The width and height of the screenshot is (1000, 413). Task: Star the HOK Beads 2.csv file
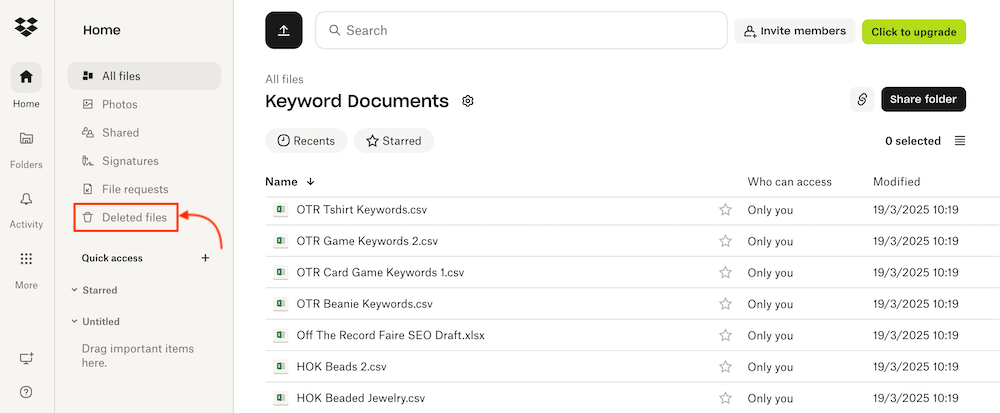(x=725, y=366)
